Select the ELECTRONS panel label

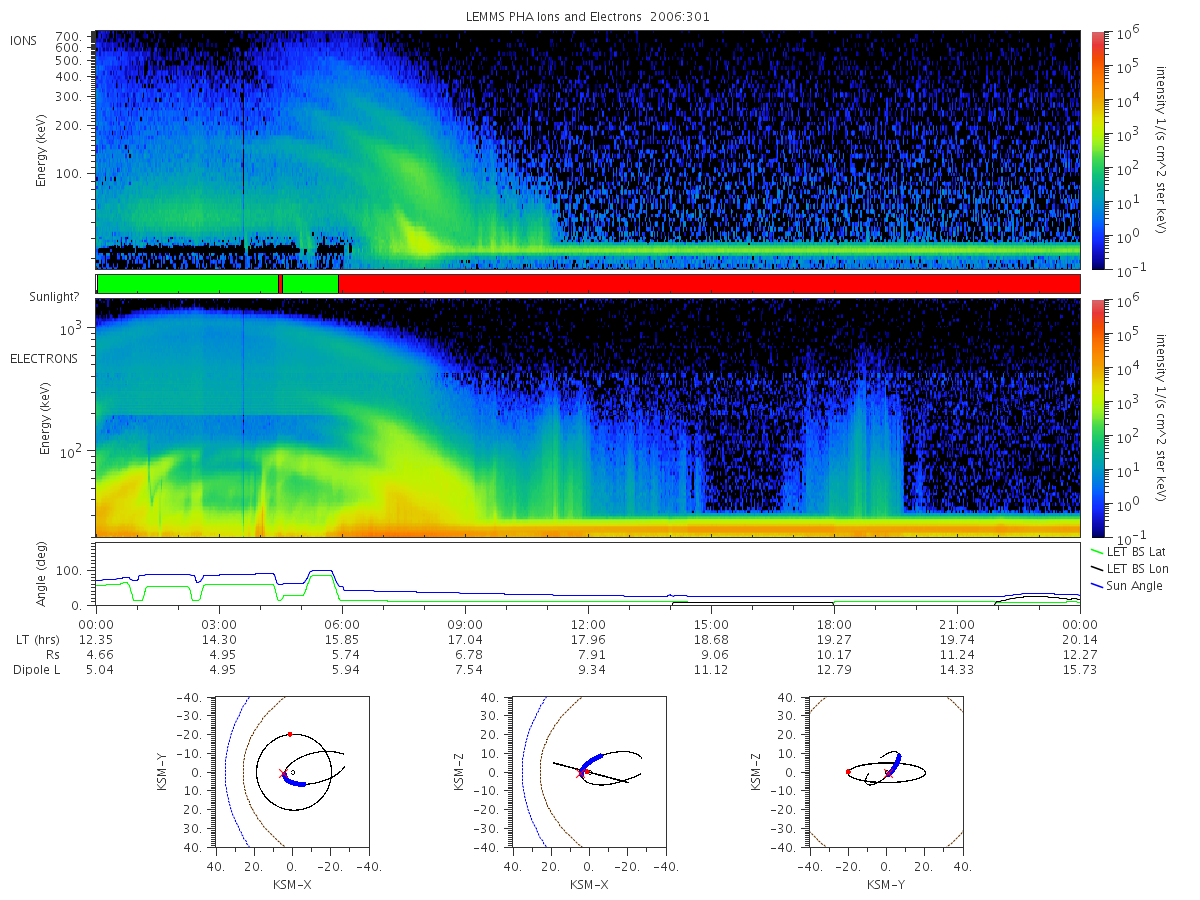(x=44, y=358)
